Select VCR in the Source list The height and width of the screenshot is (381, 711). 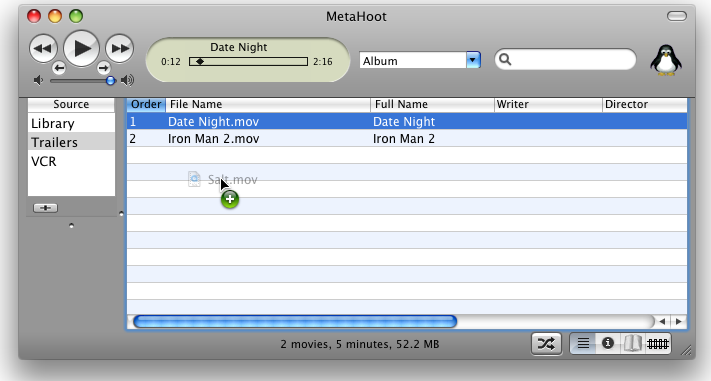click(71, 161)
